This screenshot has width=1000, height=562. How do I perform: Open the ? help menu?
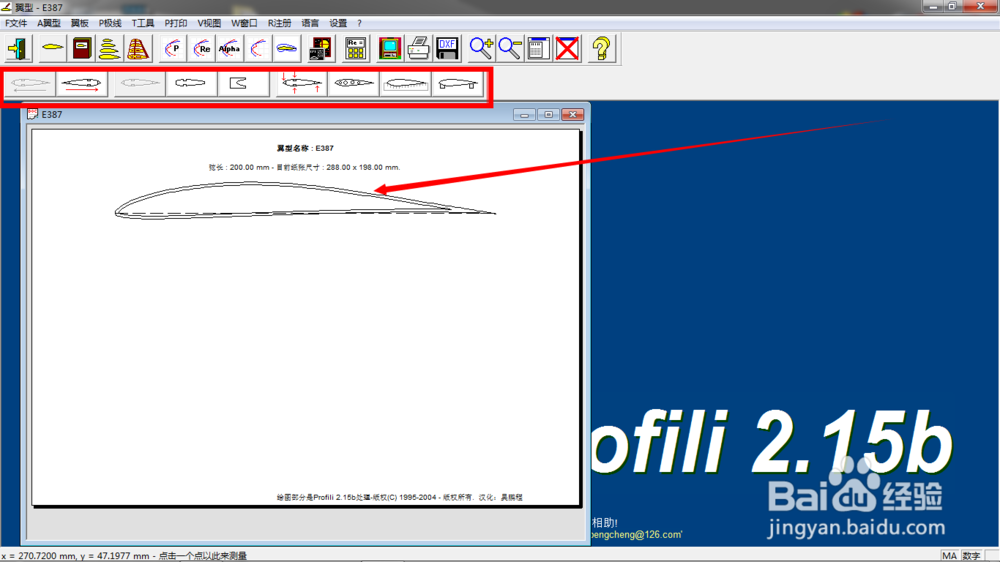point(359,23)
